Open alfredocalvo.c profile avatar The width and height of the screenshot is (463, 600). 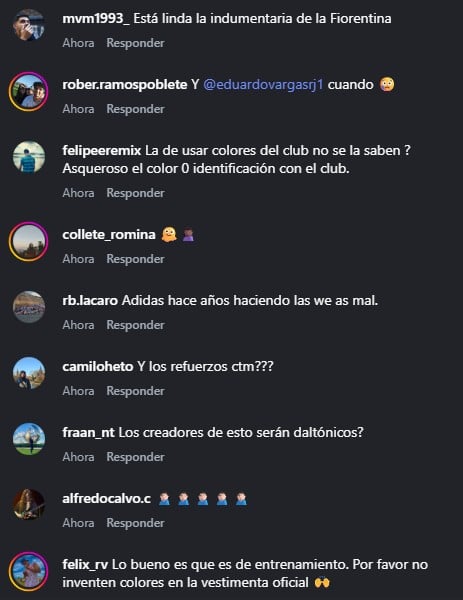pyautogui.click(x=29, y=505)
